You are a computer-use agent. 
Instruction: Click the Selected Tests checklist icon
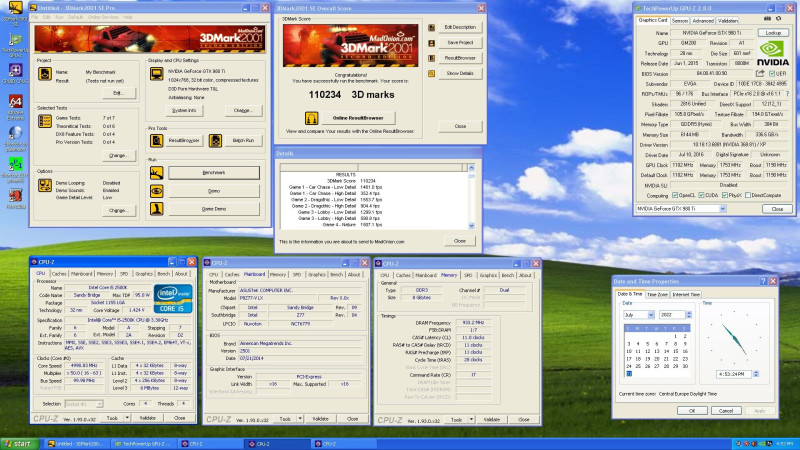click(x=45, y=121)
